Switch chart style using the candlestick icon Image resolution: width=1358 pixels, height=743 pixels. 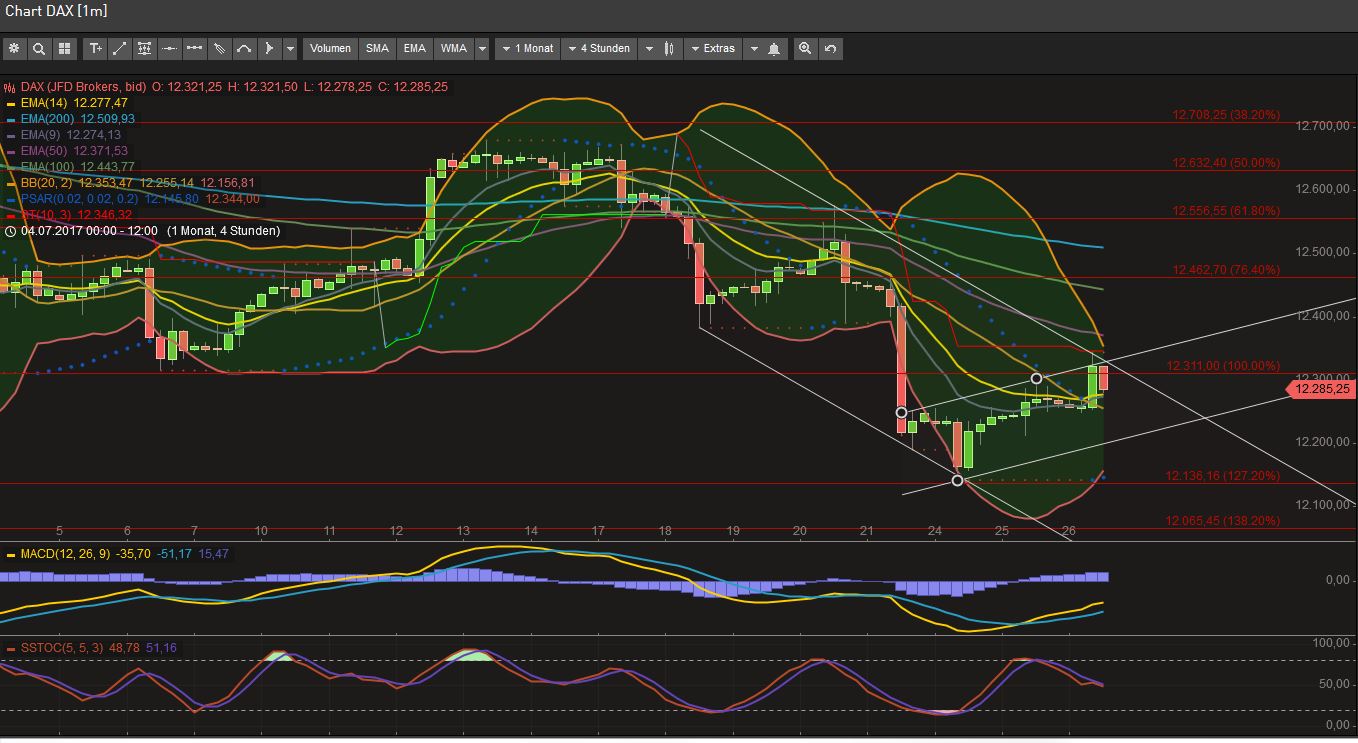tap(668, 48)
